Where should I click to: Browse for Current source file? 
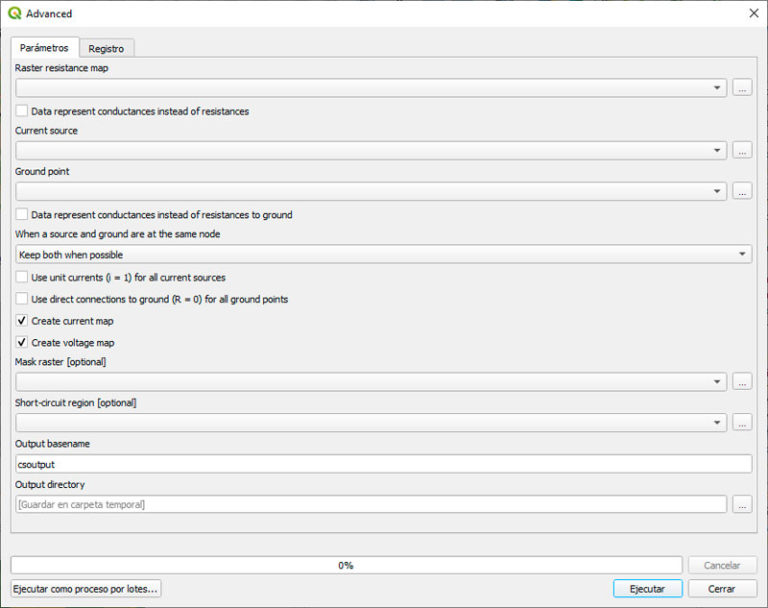pyautogui.click(x=742, y=150)
